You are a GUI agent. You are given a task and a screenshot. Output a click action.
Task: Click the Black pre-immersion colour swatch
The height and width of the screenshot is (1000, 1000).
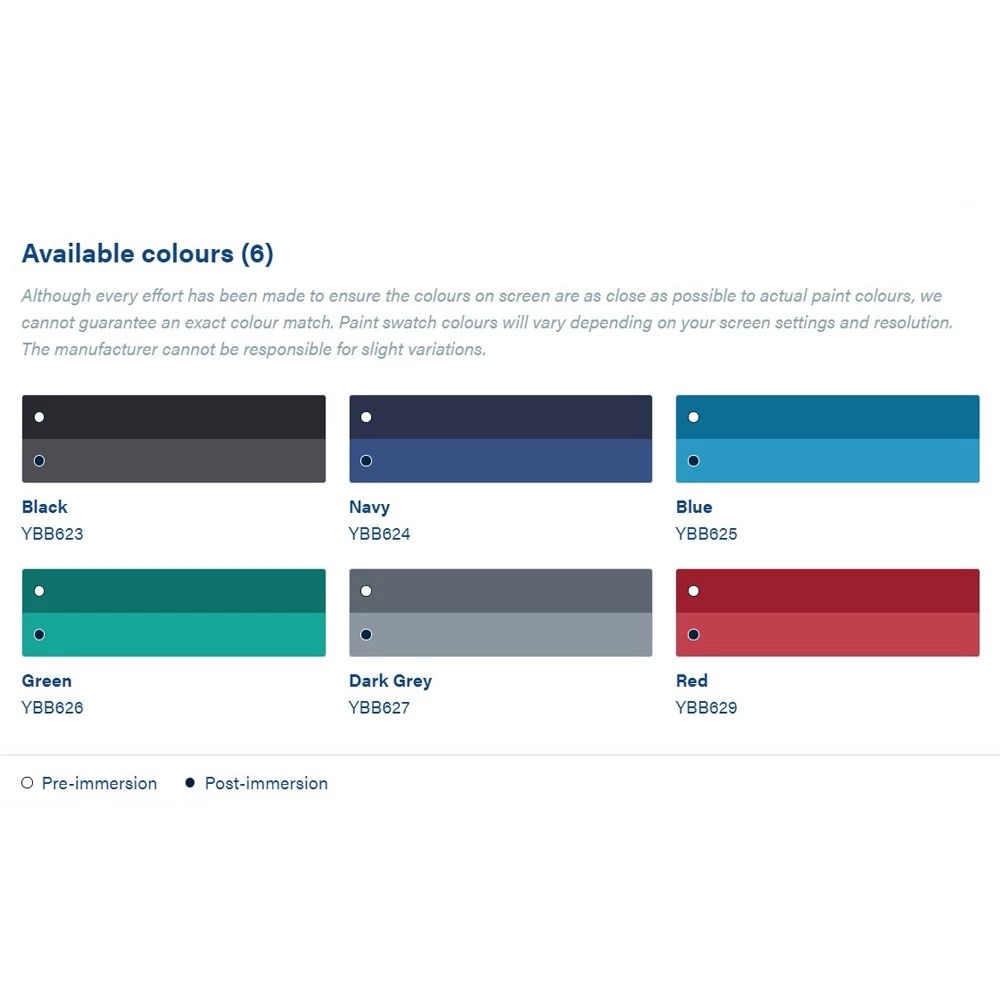174,417
